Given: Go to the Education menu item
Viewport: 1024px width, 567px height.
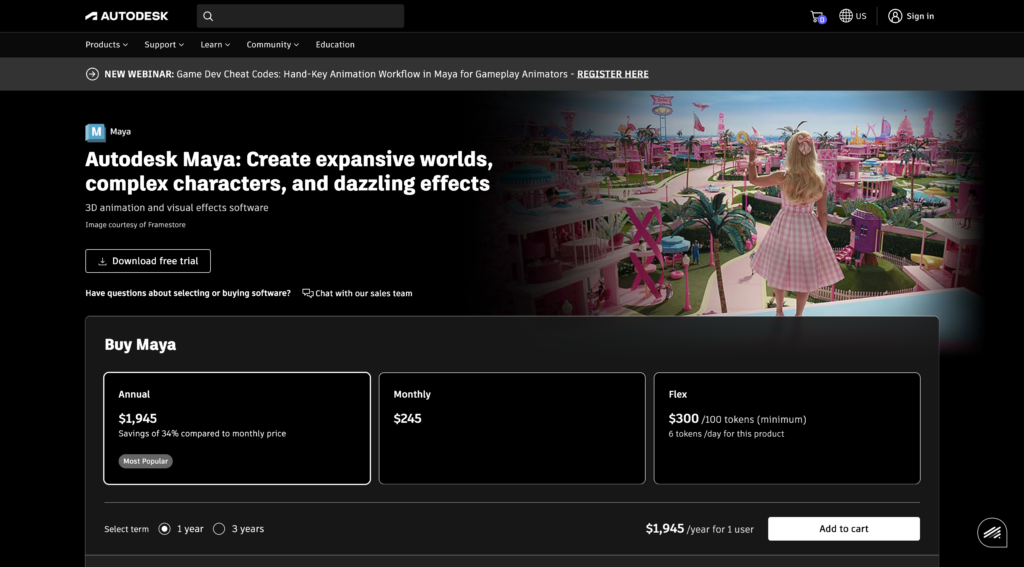Looking at the screenshot, I should [x=335, y=45].
